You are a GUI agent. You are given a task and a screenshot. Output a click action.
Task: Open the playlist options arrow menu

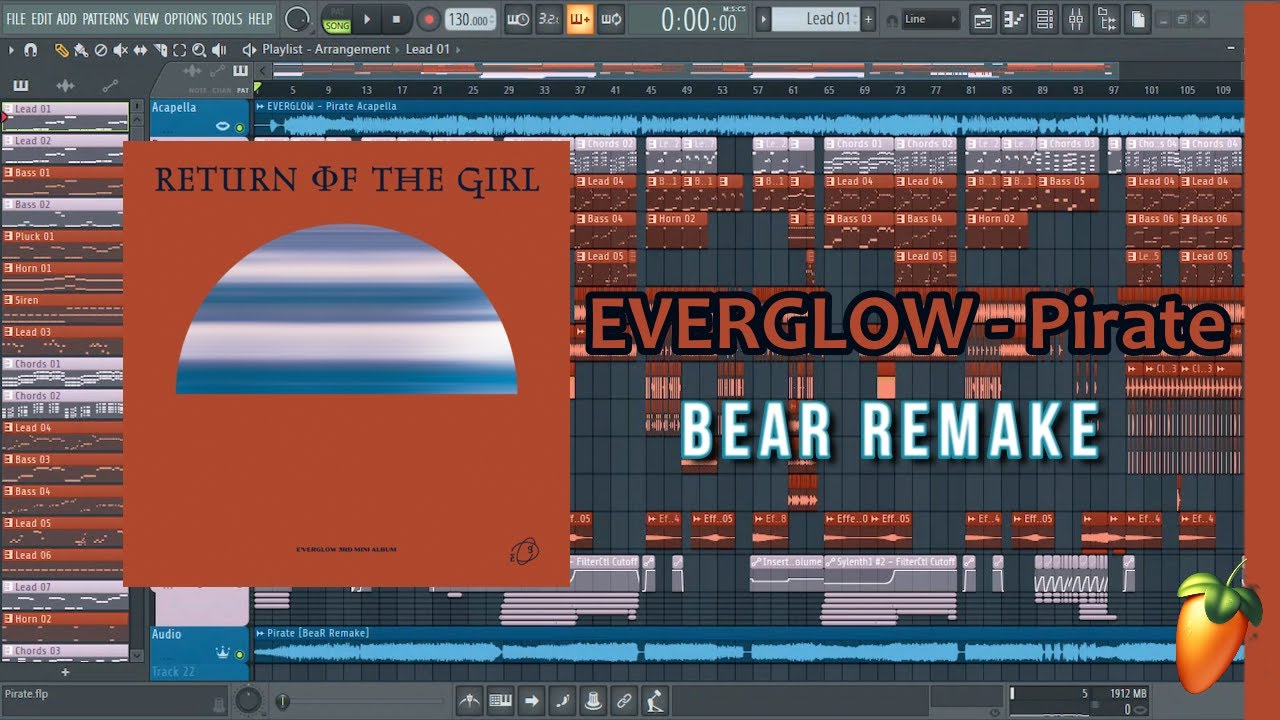(11, 49)
